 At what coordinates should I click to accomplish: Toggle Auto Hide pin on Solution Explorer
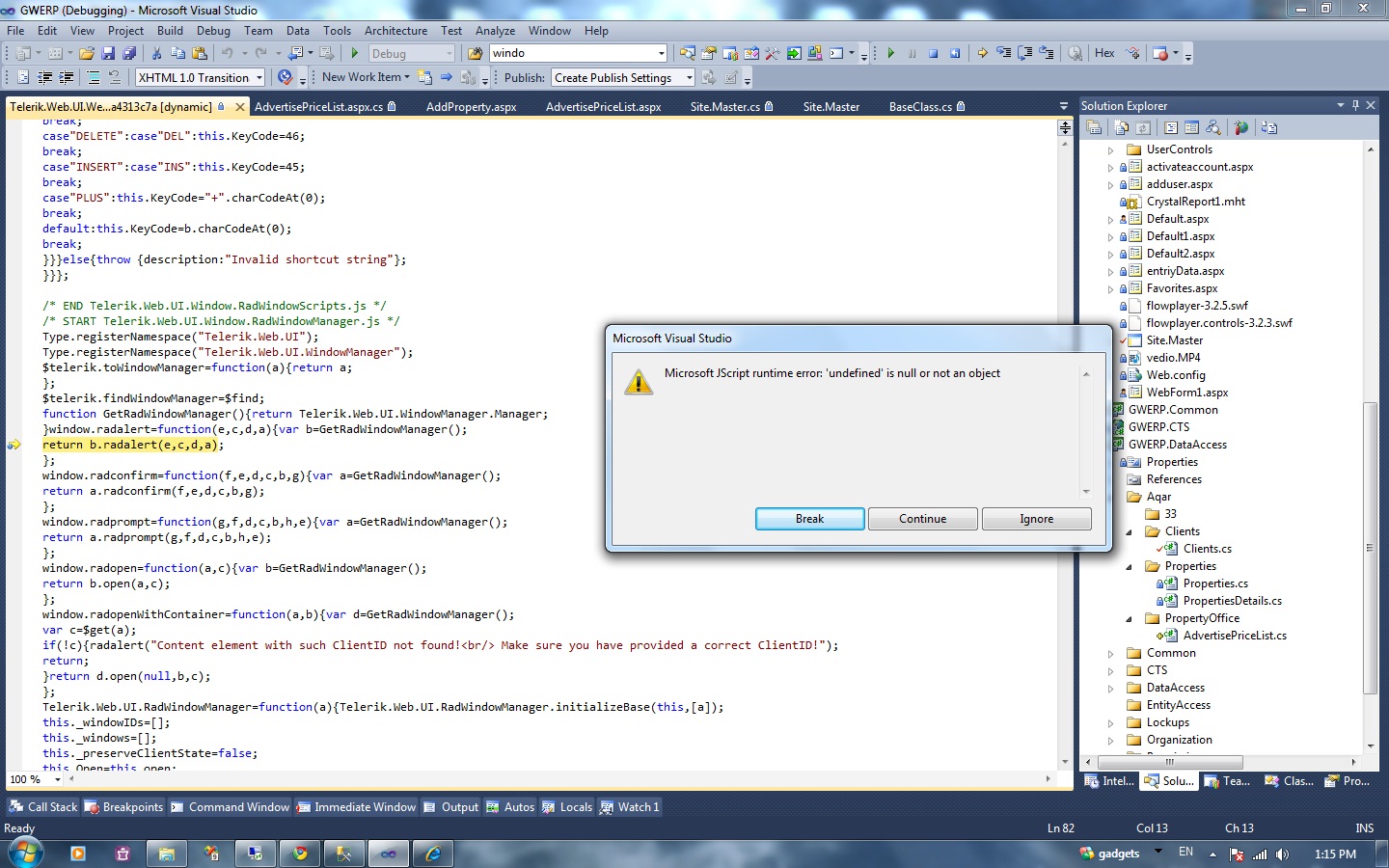(1355, 105)
